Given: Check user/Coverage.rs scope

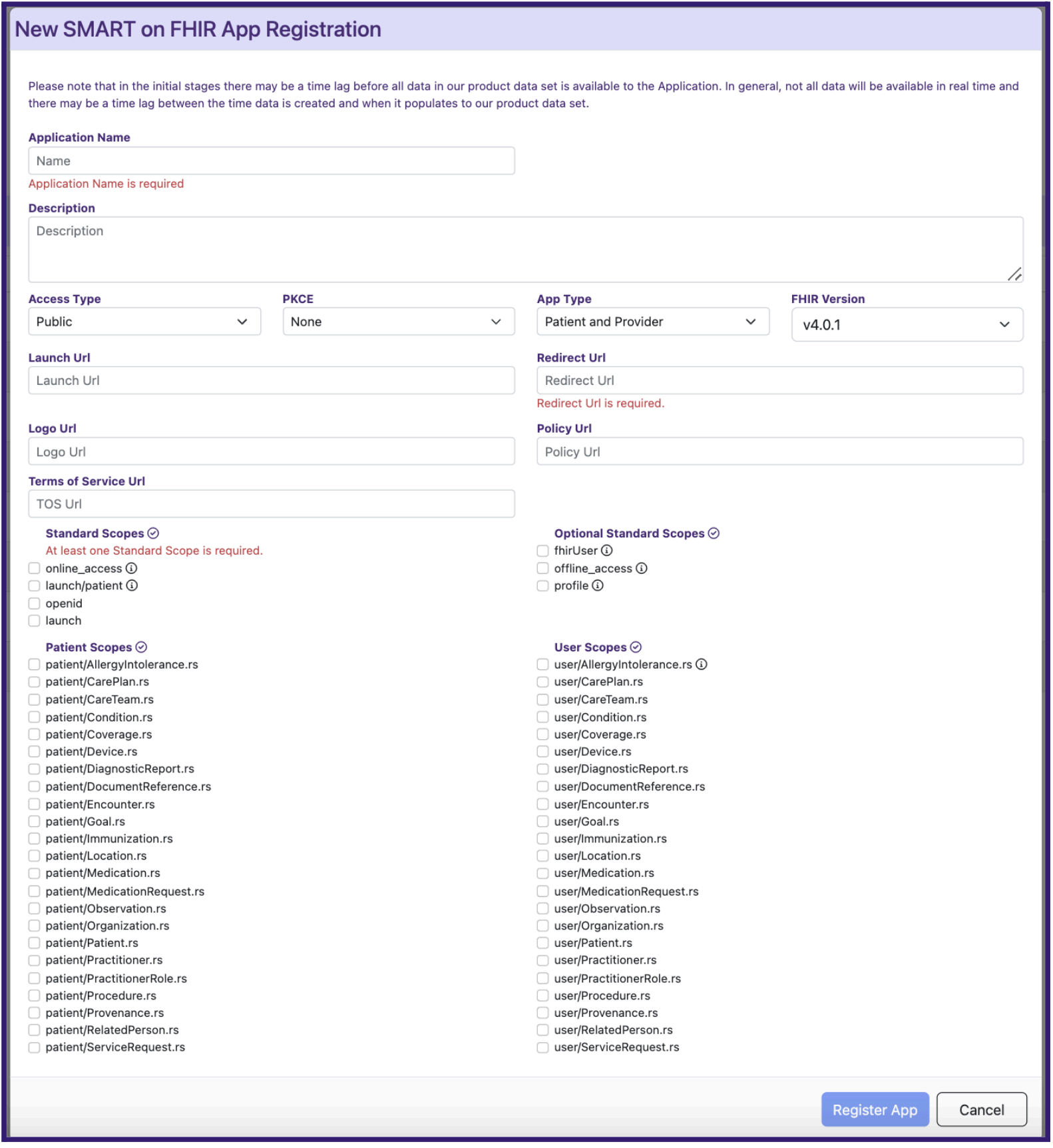Looking at the screenshot, I should pyautogui.click(x=543, y=735).
